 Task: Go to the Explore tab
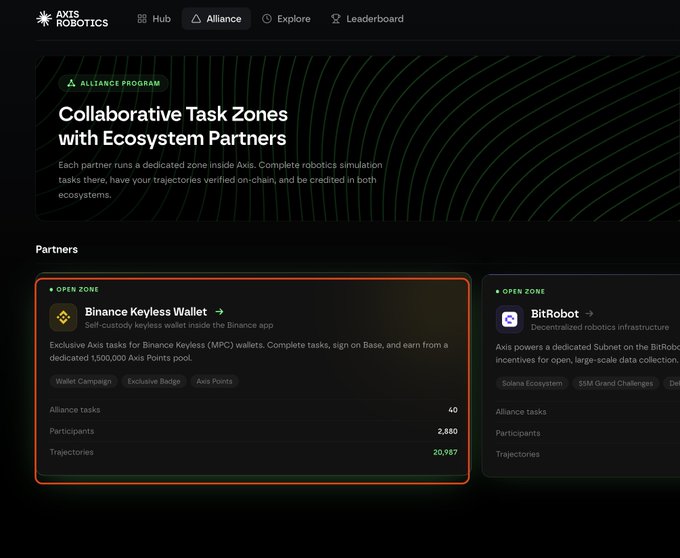point(286,19)
